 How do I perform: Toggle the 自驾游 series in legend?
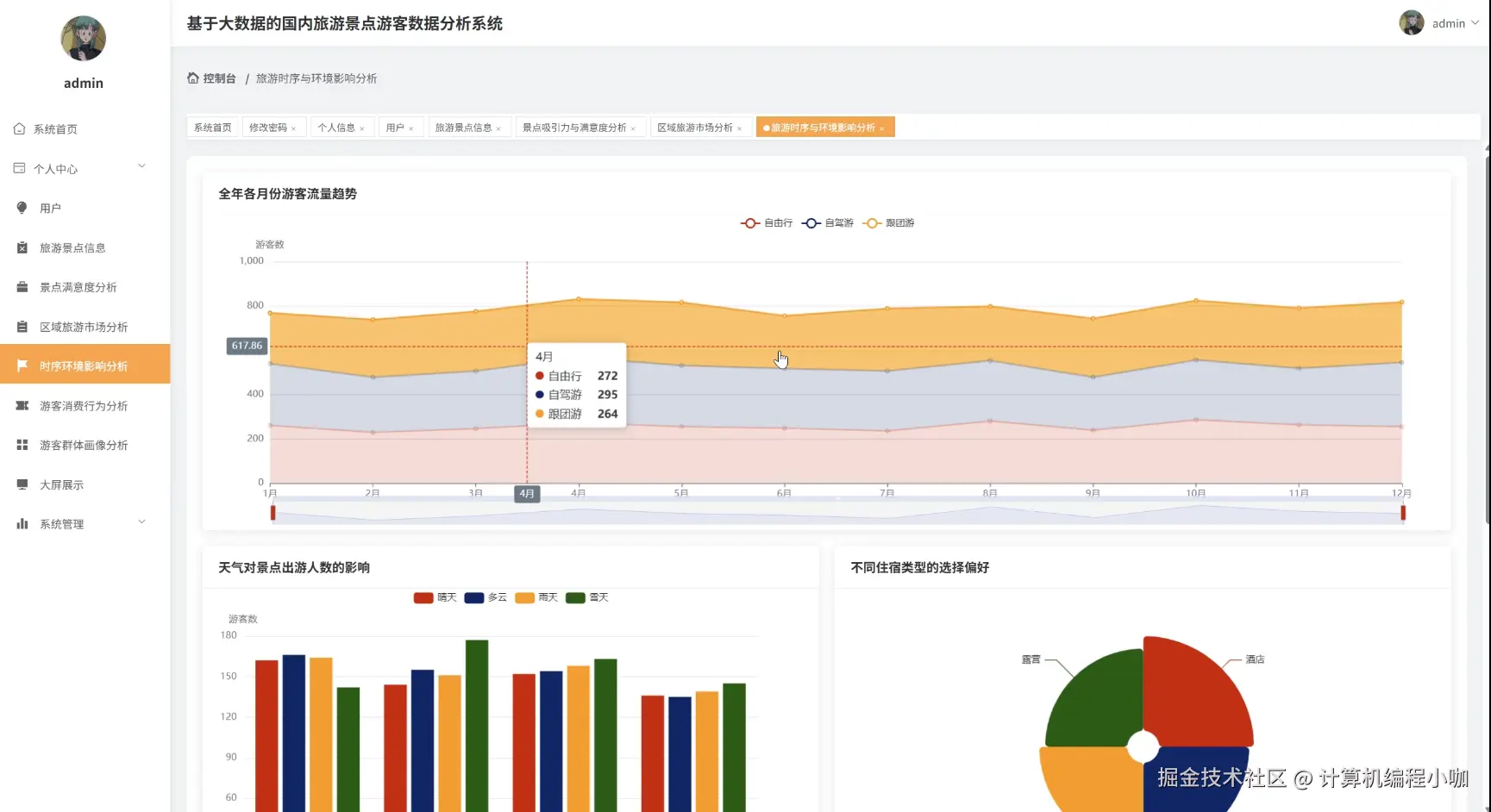click(x=827, y=223)
